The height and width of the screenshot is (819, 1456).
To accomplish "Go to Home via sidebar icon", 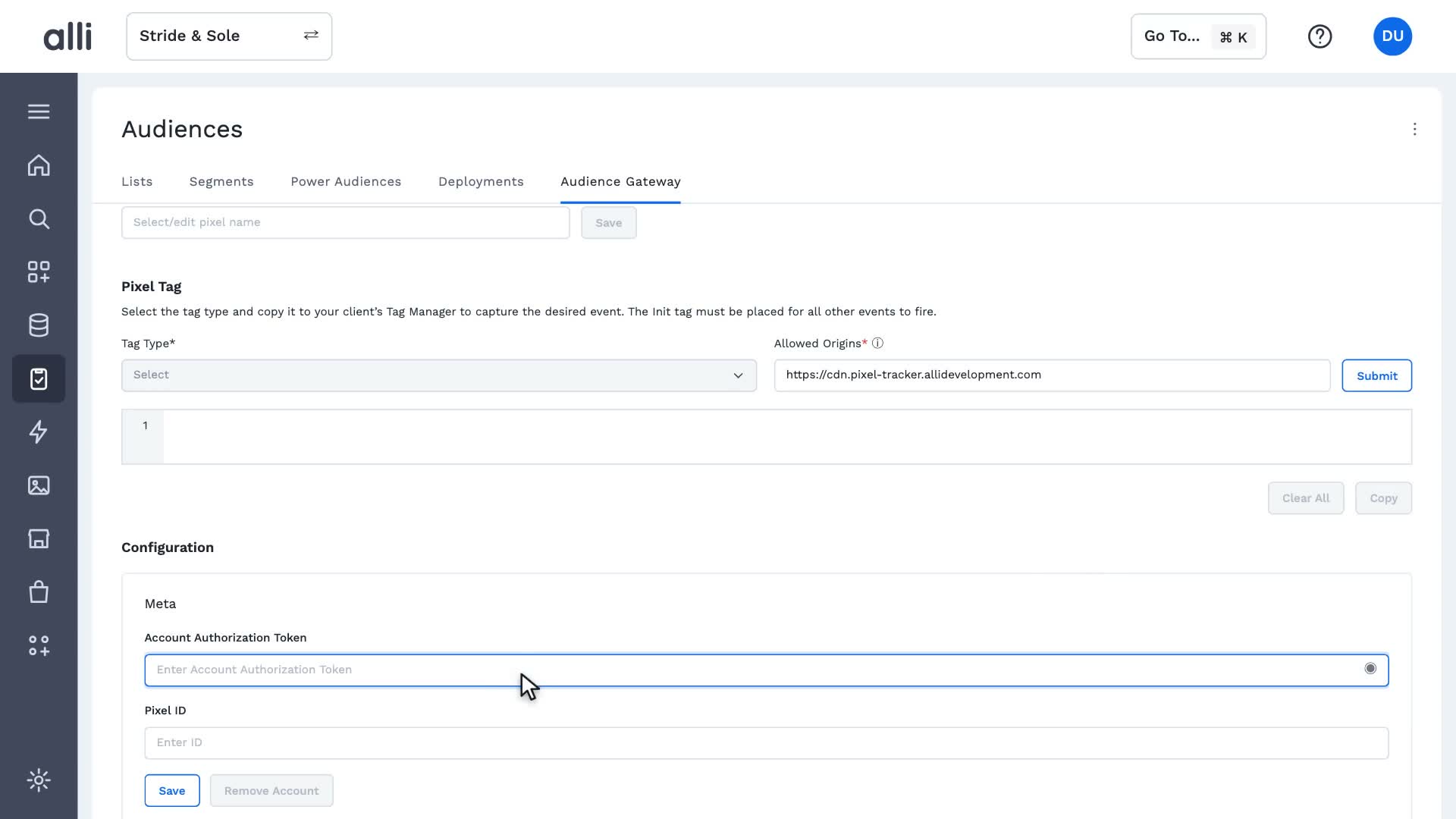I will coord(39,165).
